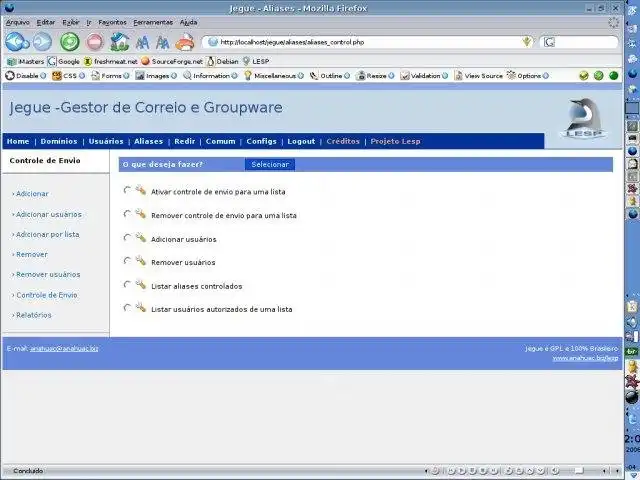Viewport: 640px width, 480px height.
Task: Click View Source in the developer toolbar
Action: tap(479, 76)
